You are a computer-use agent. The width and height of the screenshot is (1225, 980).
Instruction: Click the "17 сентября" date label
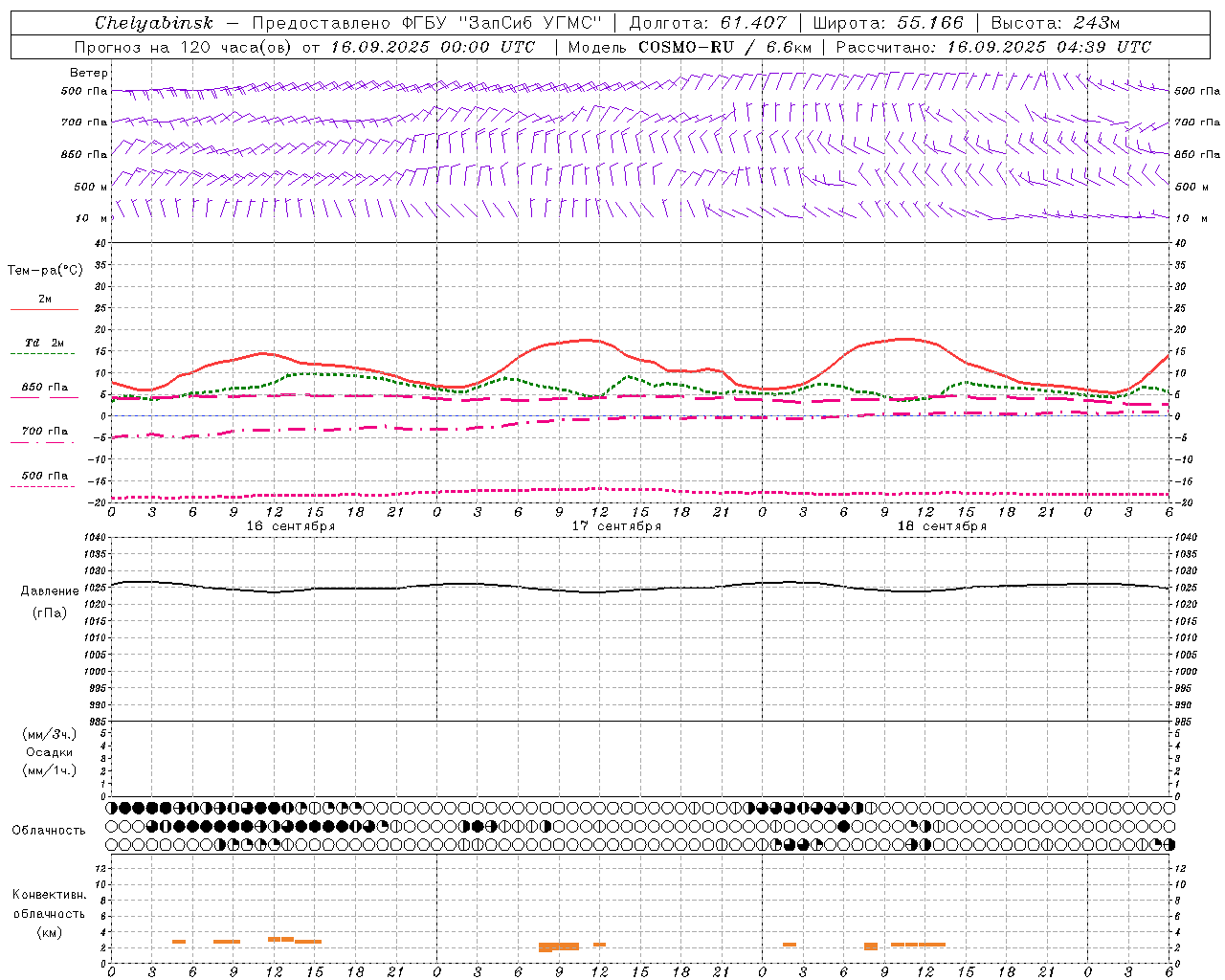[616, 526]
